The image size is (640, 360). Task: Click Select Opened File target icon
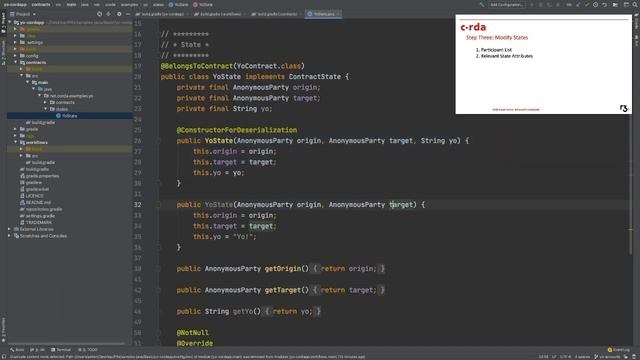coord(99,14)
